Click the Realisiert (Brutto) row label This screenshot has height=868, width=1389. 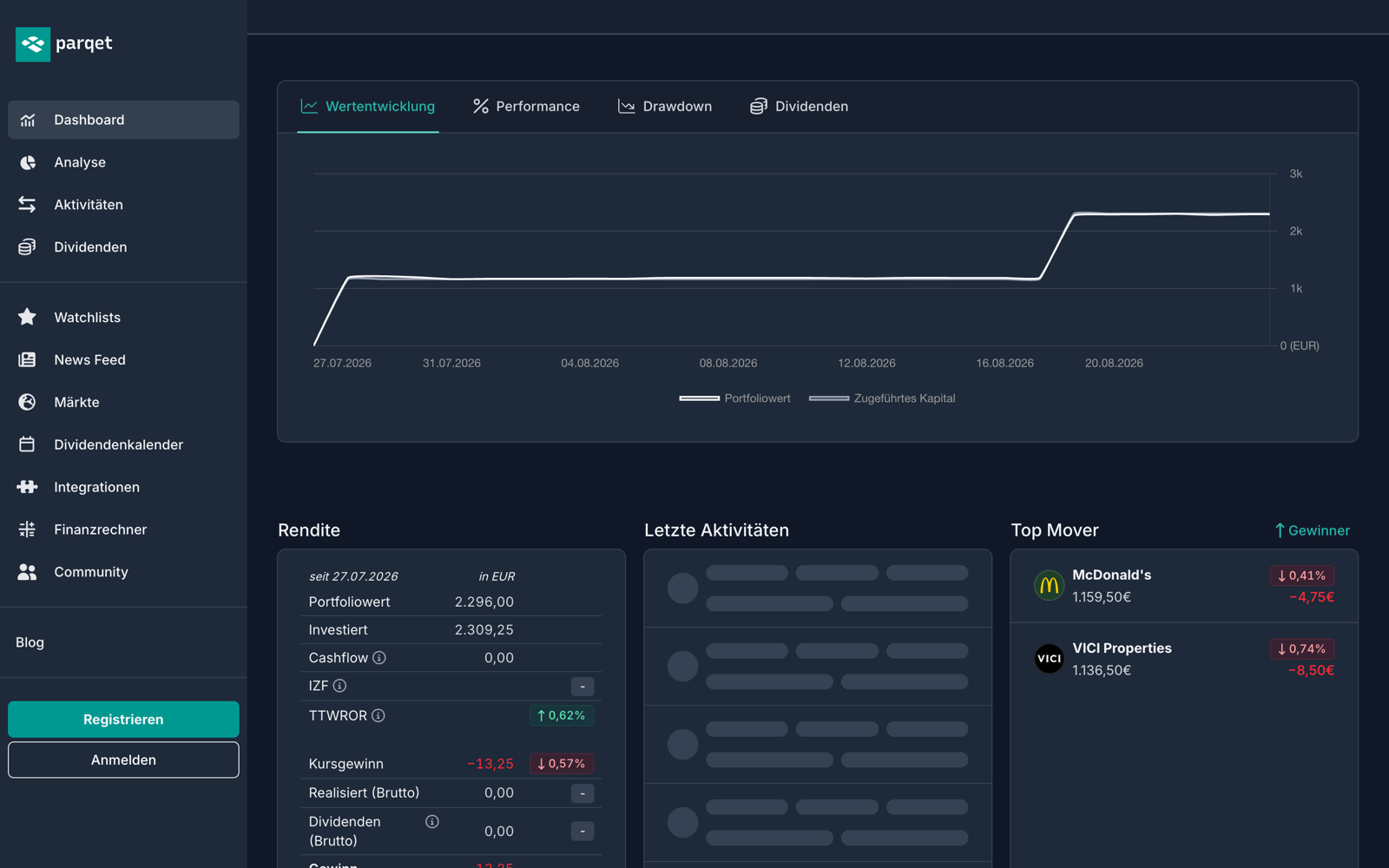(364, 792)
